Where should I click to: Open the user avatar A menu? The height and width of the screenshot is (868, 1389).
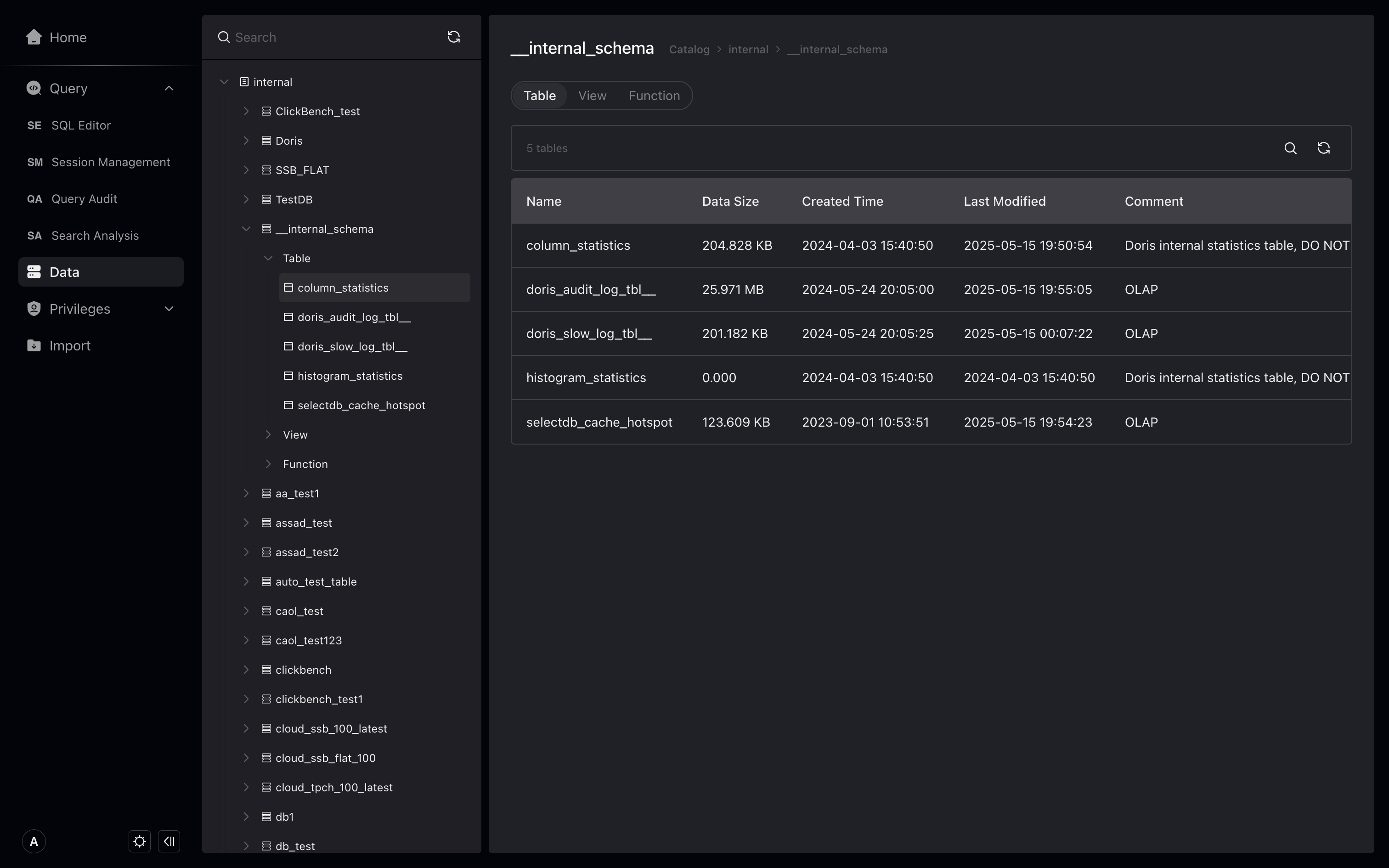click(x=34, y=841)
